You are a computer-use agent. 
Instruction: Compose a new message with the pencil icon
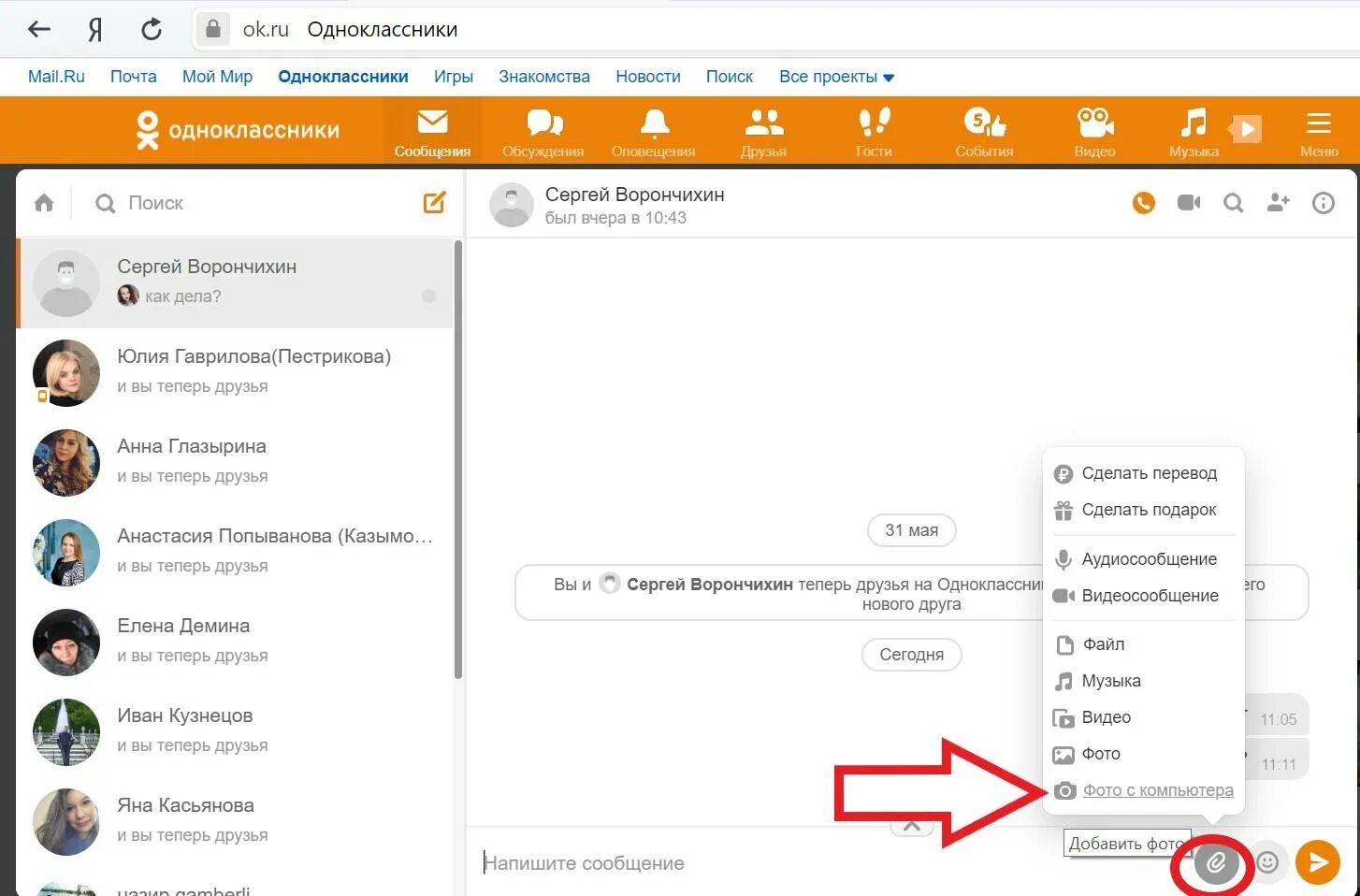(x=435, y=202)
